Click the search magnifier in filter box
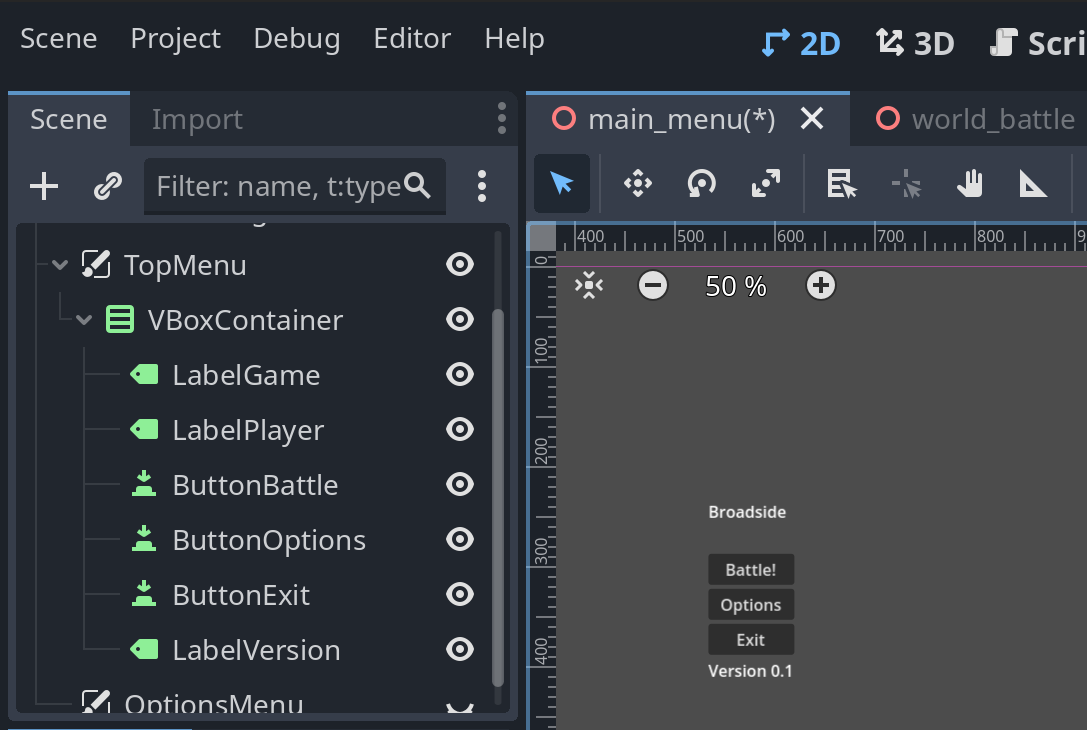Image resolution: width=1087 pixels, height=730 pixels. 417,185
